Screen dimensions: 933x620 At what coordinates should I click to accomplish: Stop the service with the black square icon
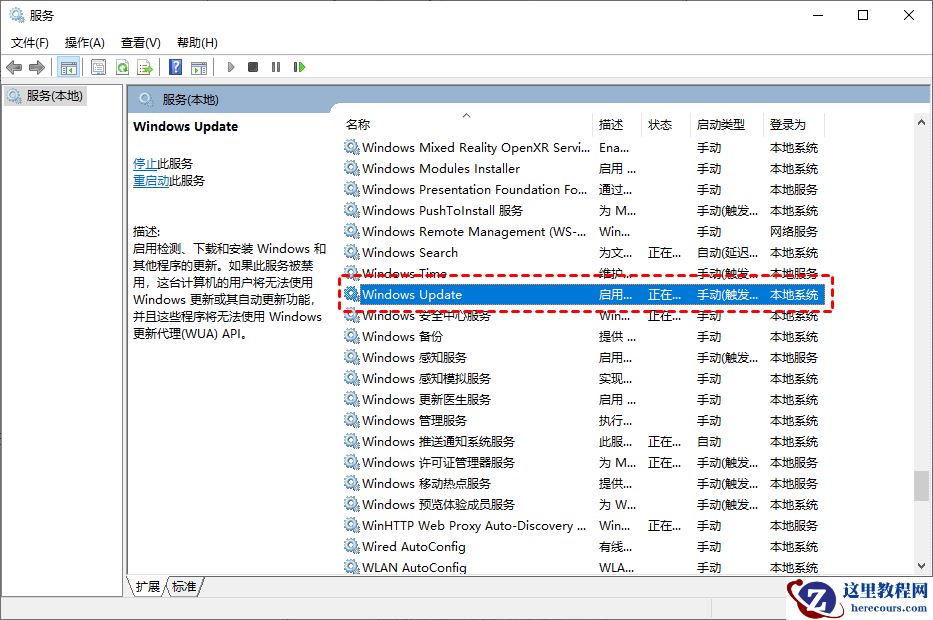click(255, 67)
